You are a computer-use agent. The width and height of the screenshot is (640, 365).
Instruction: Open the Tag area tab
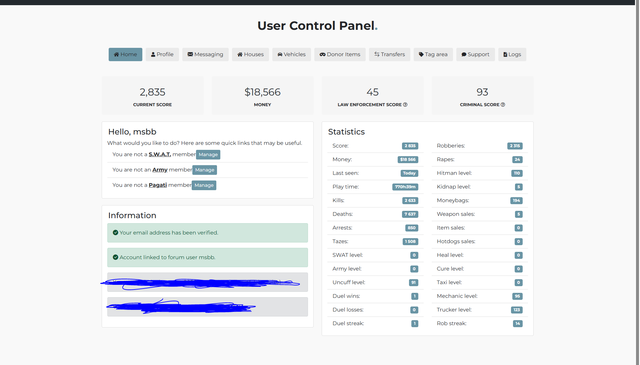tap(433, 54)
